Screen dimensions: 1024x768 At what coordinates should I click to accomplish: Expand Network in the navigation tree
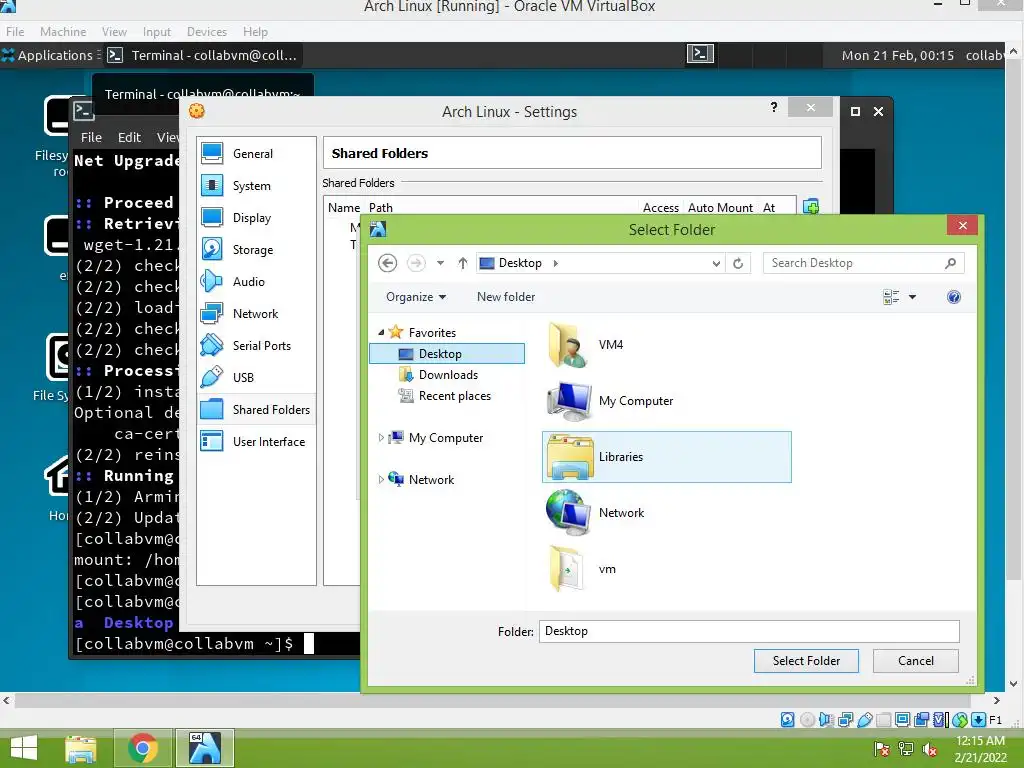click(381, 479)
